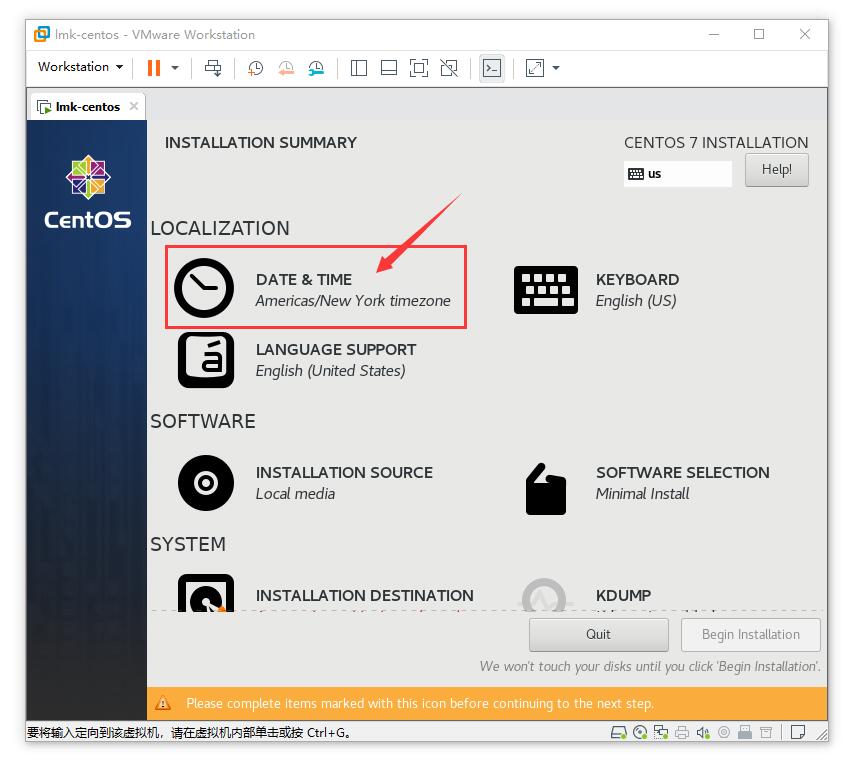The image size is (859, 774).
Task: Click the English (United States) text
Action: [330, 371]
